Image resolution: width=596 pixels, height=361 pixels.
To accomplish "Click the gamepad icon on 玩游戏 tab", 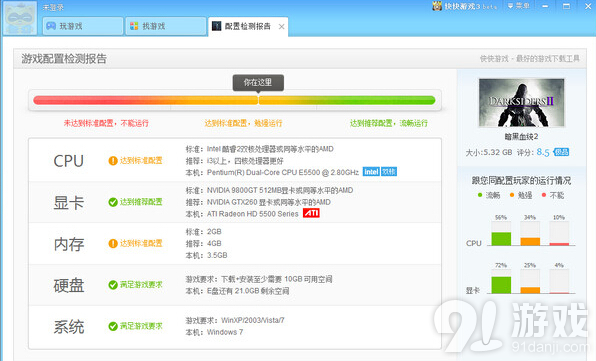I will point(51,26).
